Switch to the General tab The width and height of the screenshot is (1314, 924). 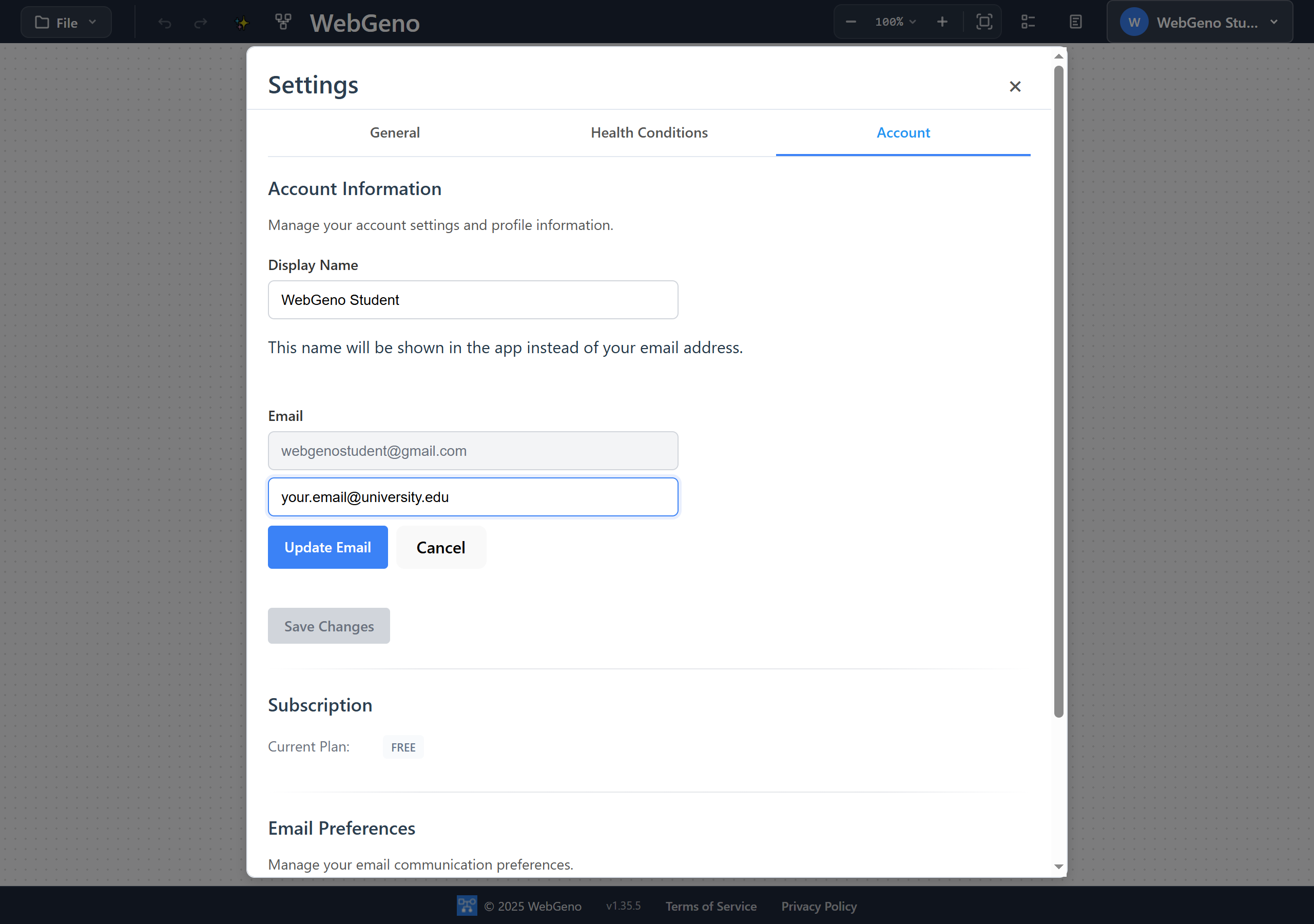pos(394,133)
